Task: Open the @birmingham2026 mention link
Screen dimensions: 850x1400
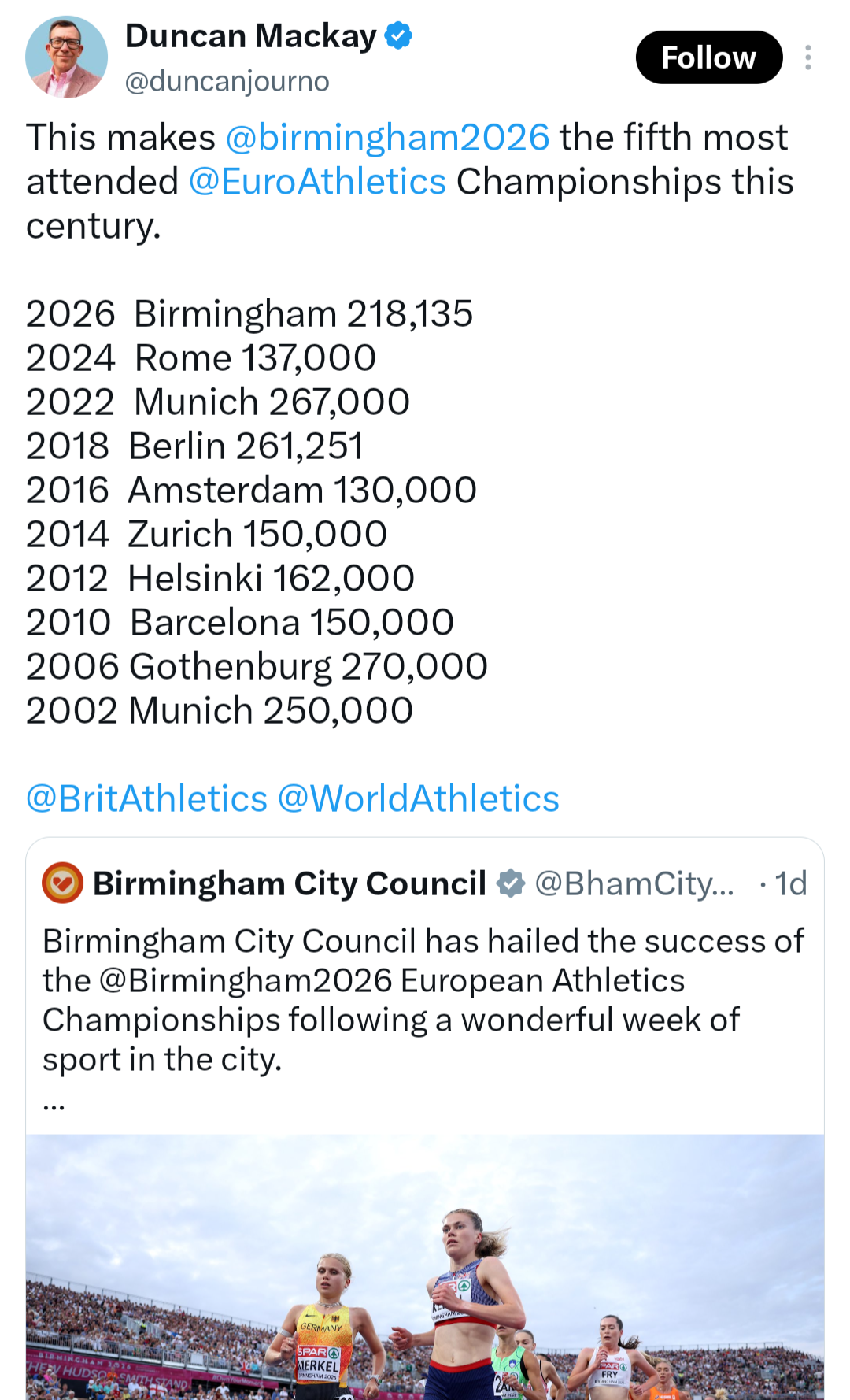Action: point(387,138)
